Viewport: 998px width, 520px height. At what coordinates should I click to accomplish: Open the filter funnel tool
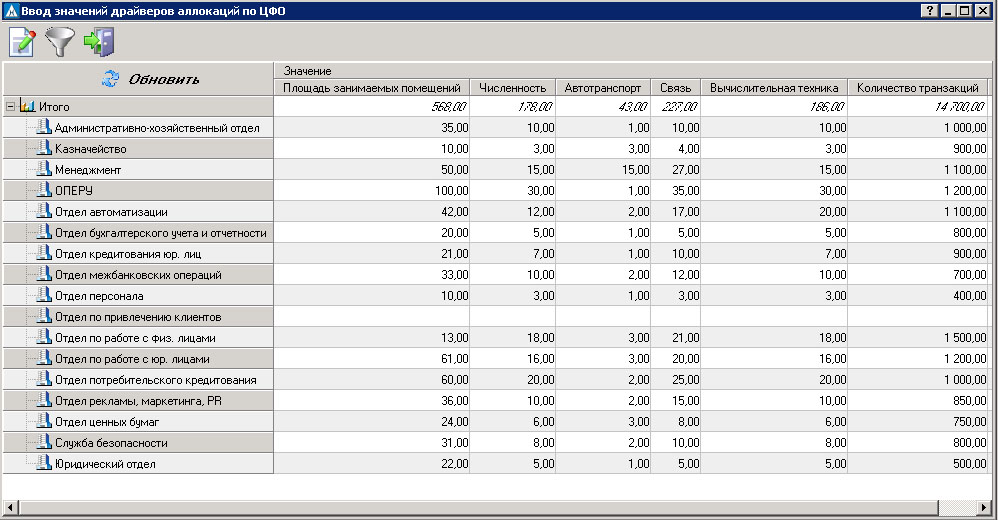(59, 42)
